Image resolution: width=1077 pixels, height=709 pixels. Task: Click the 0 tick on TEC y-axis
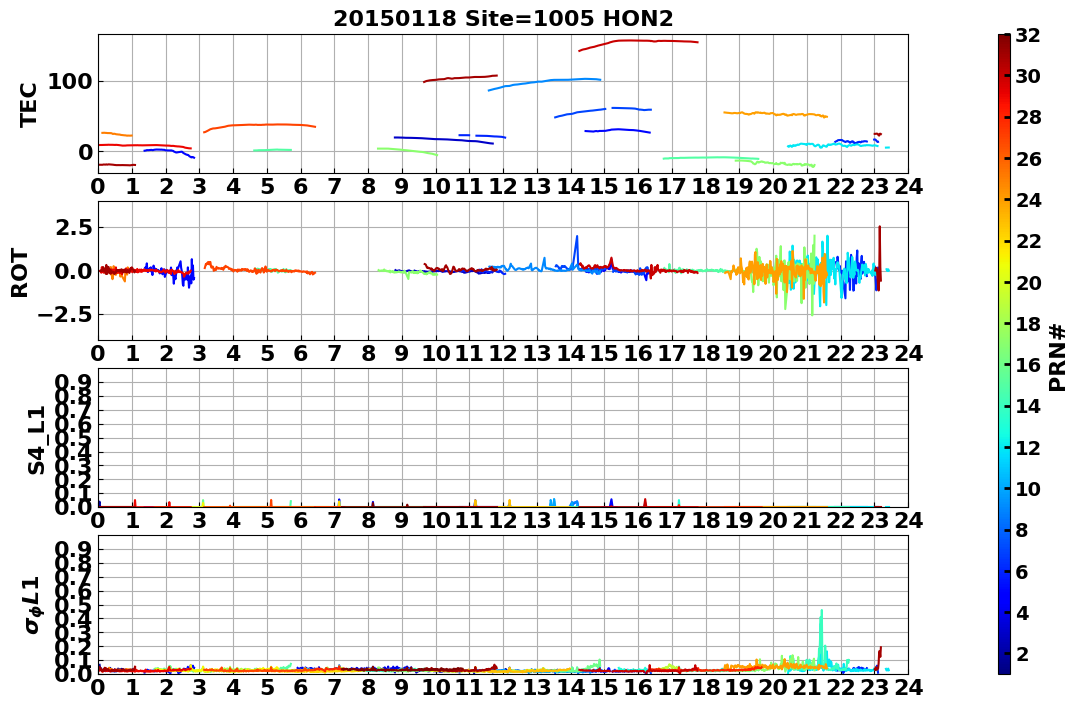[84, 152]
